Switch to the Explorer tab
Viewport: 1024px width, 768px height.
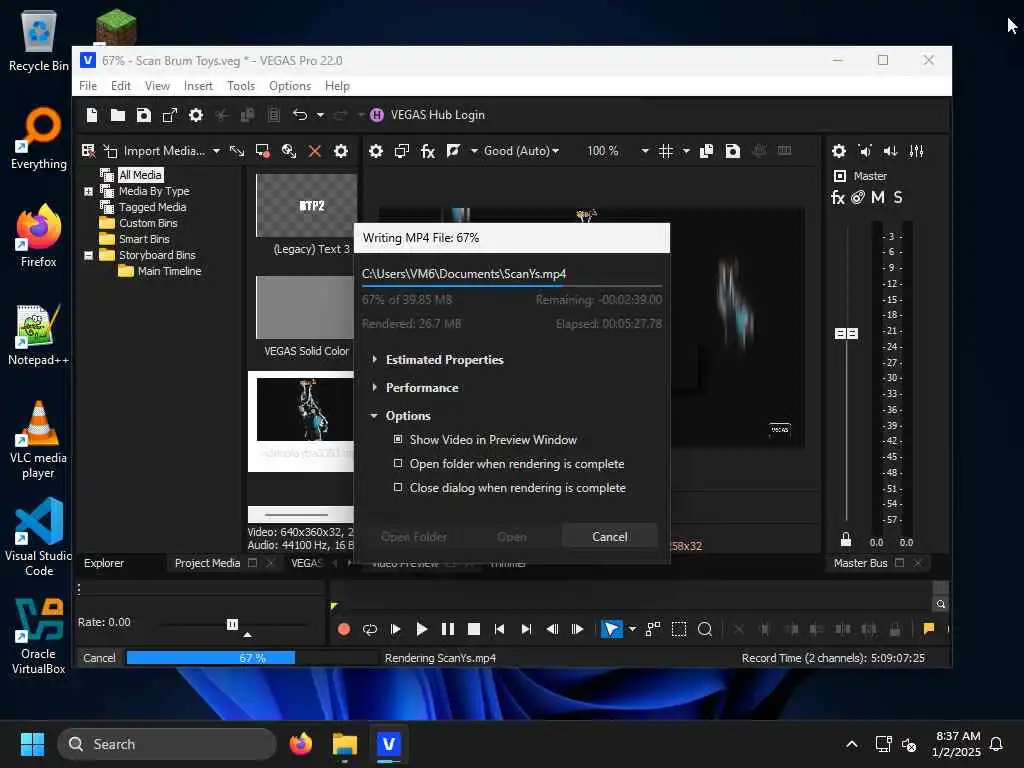[104, 563]
